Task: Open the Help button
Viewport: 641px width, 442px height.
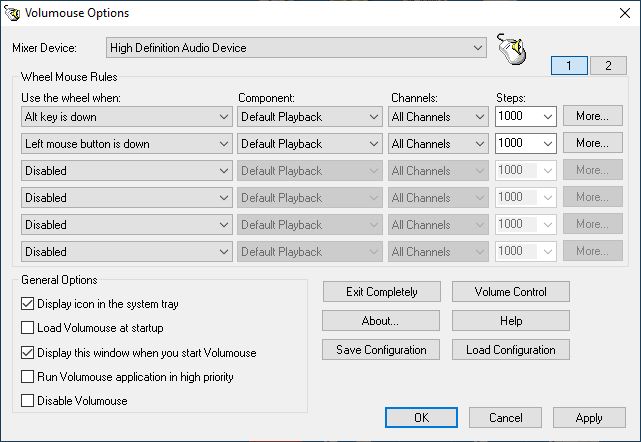Action: pos(511,321)
